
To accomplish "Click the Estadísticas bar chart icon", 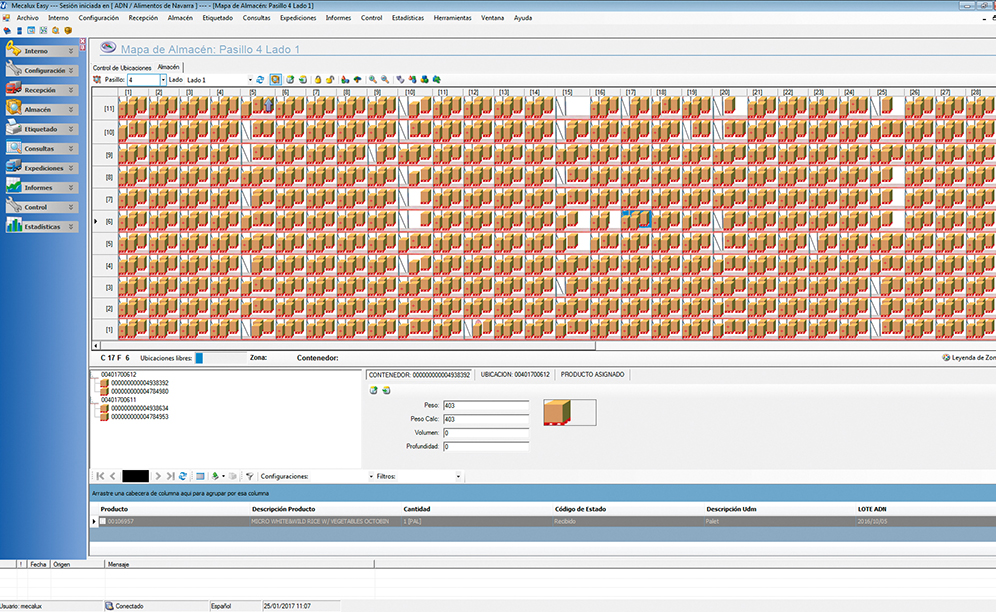I will tap(15, 227).
